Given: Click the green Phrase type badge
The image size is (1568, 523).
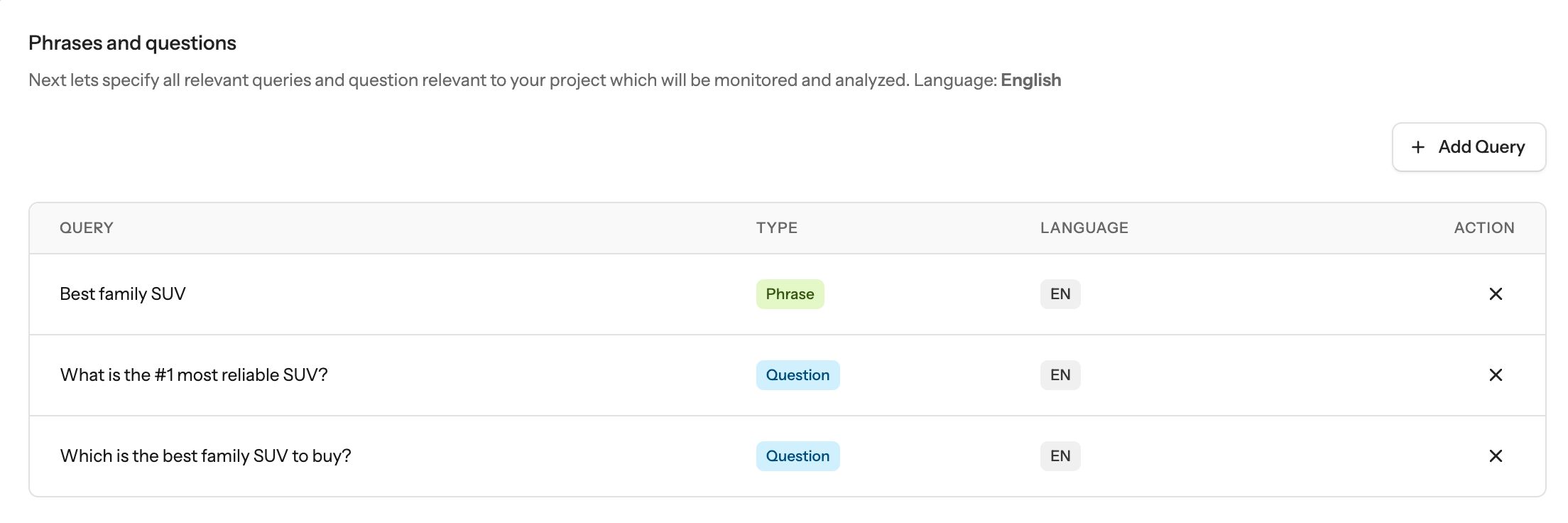Looking at the screenshot, I should (x=790, y=294).
